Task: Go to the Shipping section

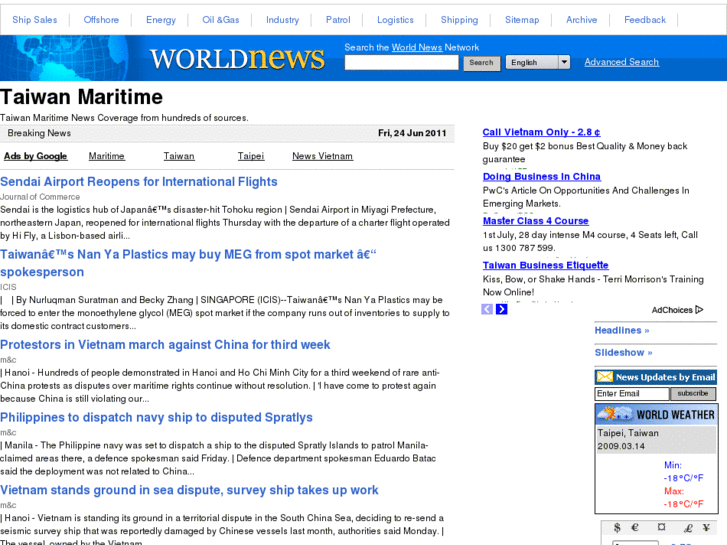Action: click(459, 20)
